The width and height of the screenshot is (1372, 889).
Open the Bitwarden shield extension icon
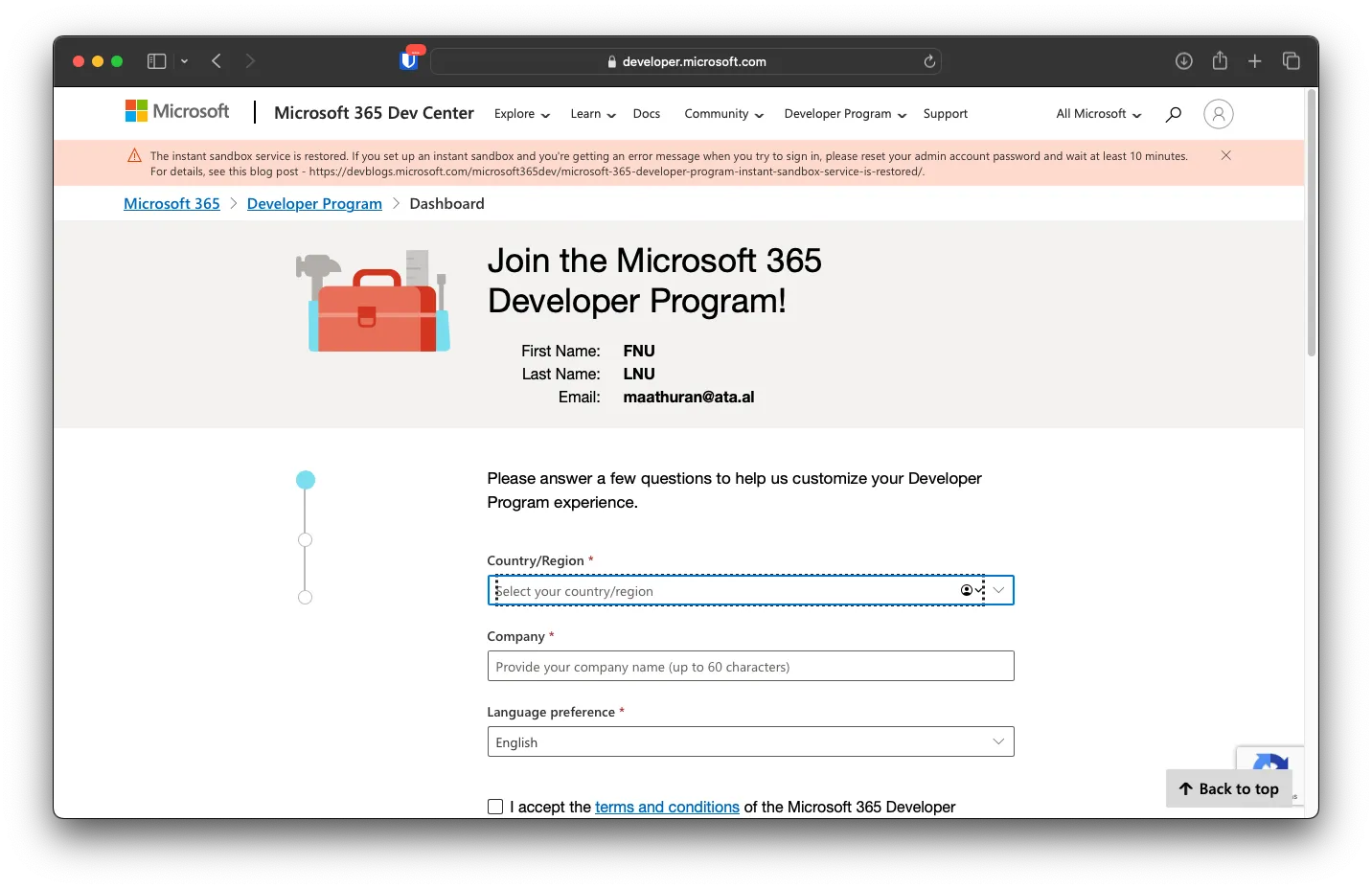point(409,60)
